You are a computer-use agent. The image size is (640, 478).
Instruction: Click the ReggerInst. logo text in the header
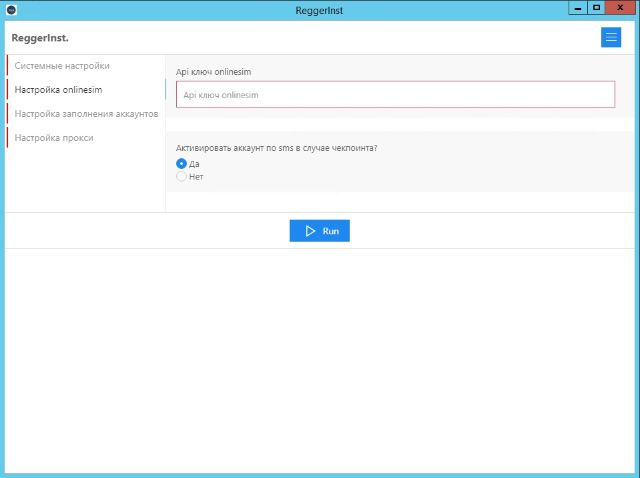point(40,38)
